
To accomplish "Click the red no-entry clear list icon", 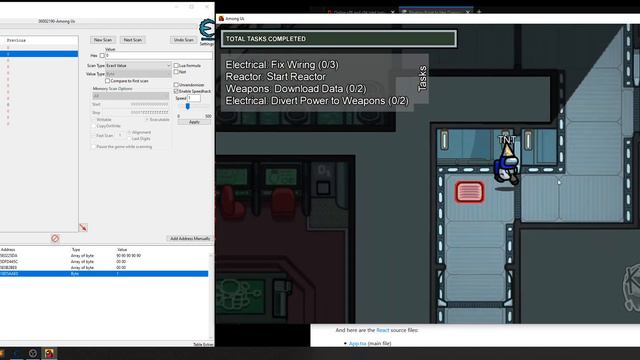I will click(x=55, y=238).
